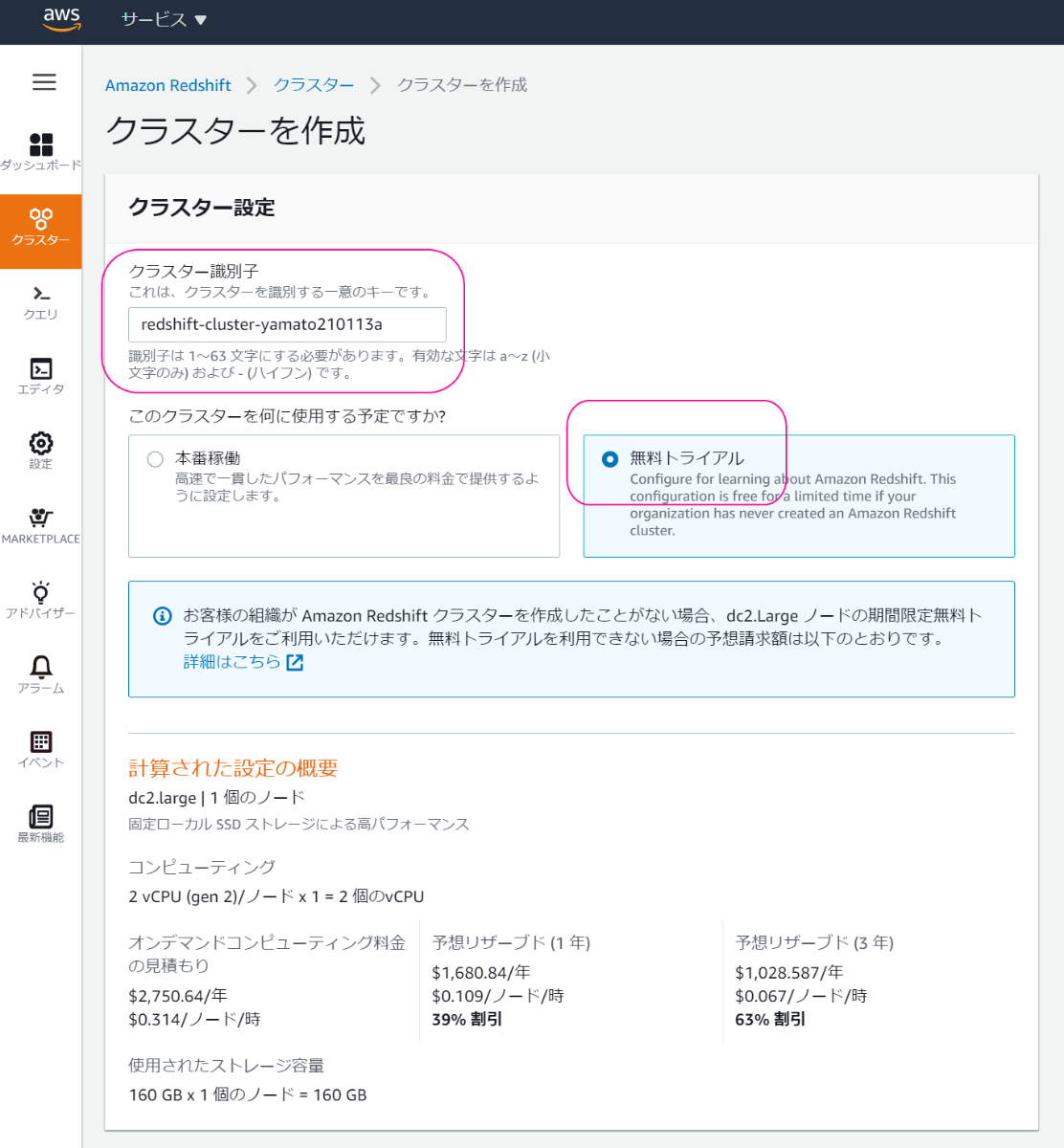The height and width of the screenshot is (1148, 1064).
Task: Click the external link icon beside 詳細はこちら
Action: [x=295, y=662]
